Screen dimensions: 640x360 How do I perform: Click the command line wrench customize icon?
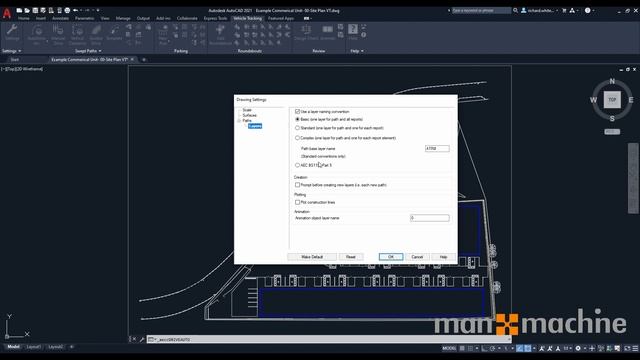pos(142,339)
